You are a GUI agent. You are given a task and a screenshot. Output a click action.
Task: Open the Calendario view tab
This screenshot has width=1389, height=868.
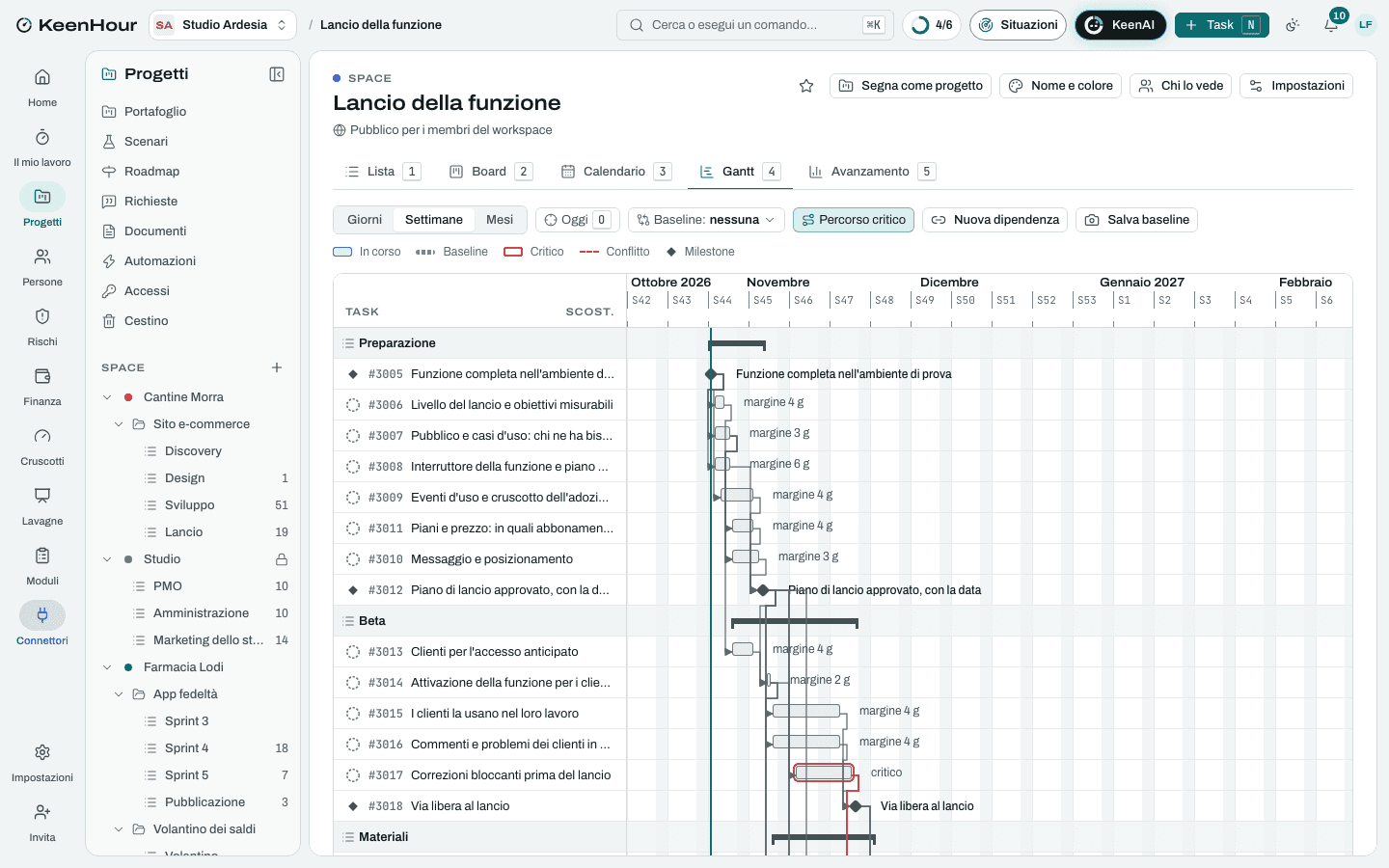pyautogui.click(x=616, y=172)
